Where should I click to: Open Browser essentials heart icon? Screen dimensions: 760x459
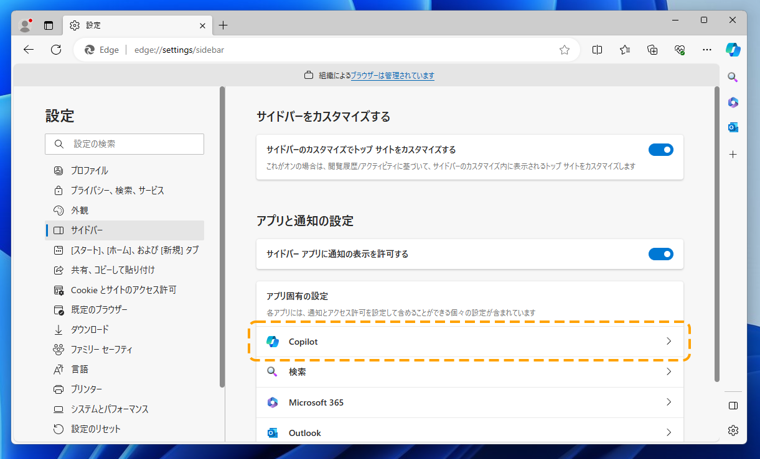680,49
